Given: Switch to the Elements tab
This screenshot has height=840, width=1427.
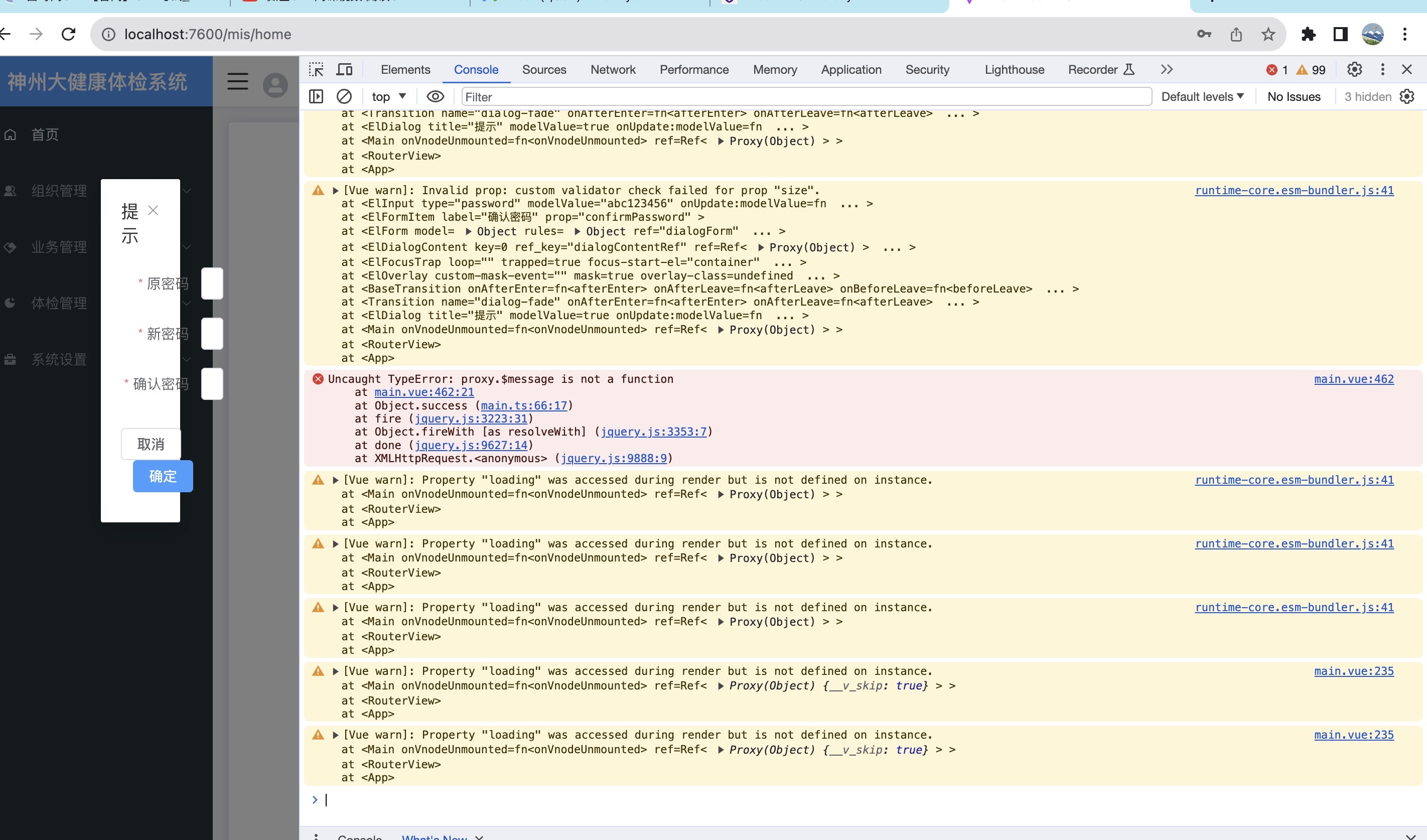Looking at the screenshot, I should coord(405,70).
